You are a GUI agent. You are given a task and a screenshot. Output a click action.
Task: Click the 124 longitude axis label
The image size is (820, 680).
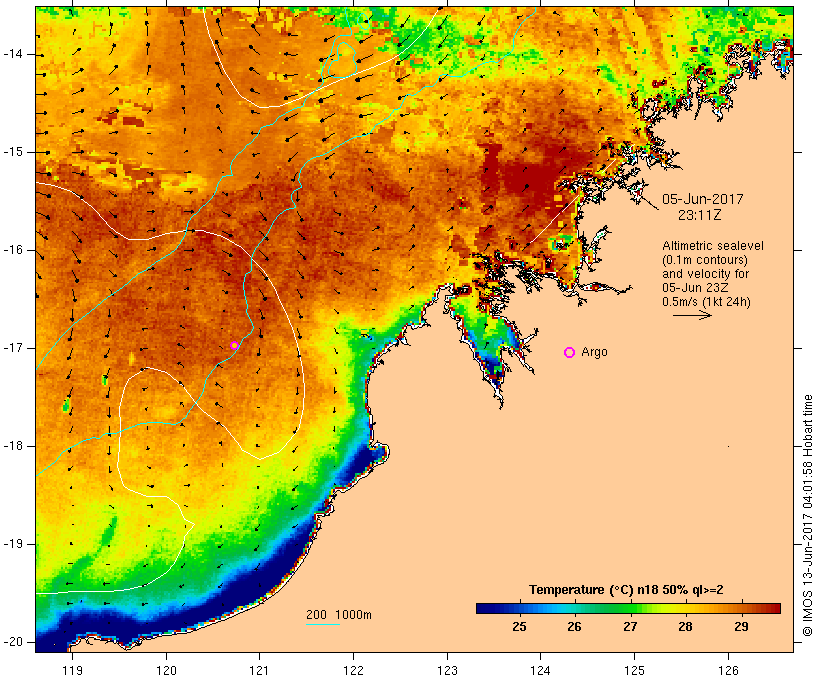tap(540, 670)
